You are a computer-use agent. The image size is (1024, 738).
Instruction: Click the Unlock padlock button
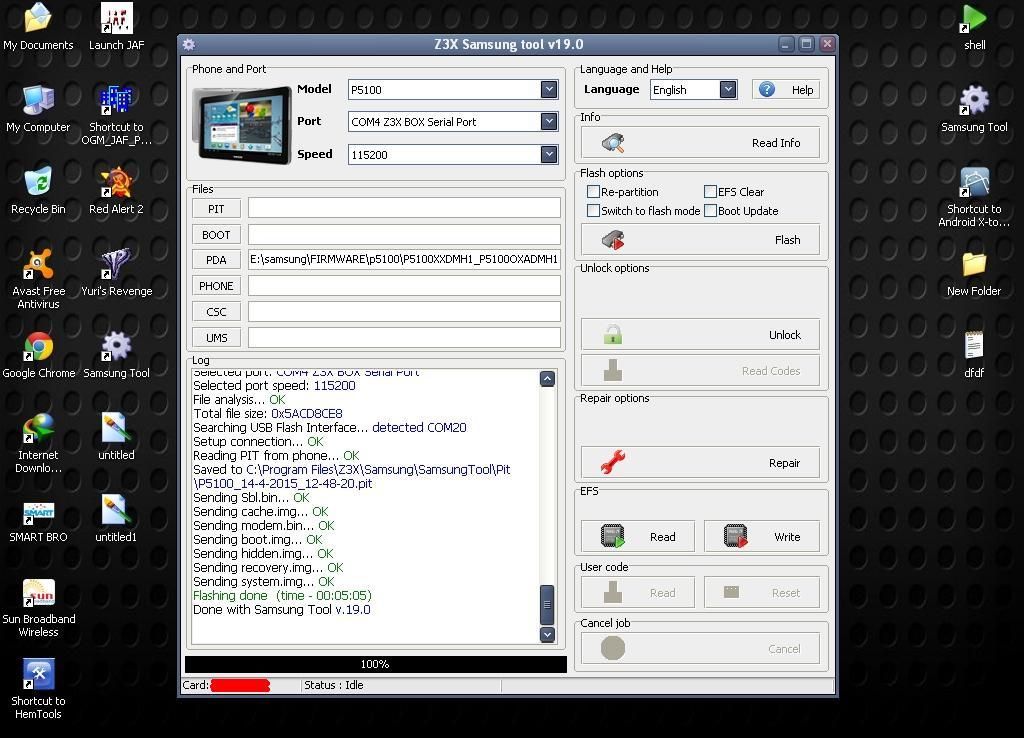[x=700, y=335]
